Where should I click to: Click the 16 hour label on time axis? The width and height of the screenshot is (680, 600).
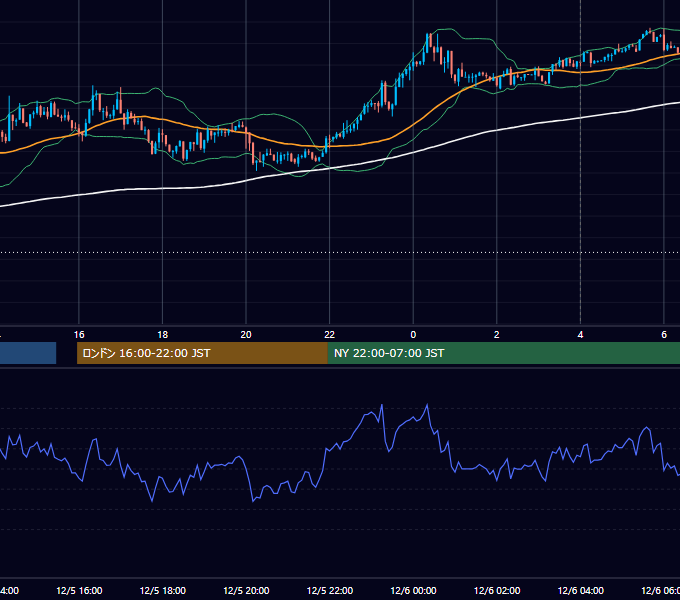(x=79, y=335)
